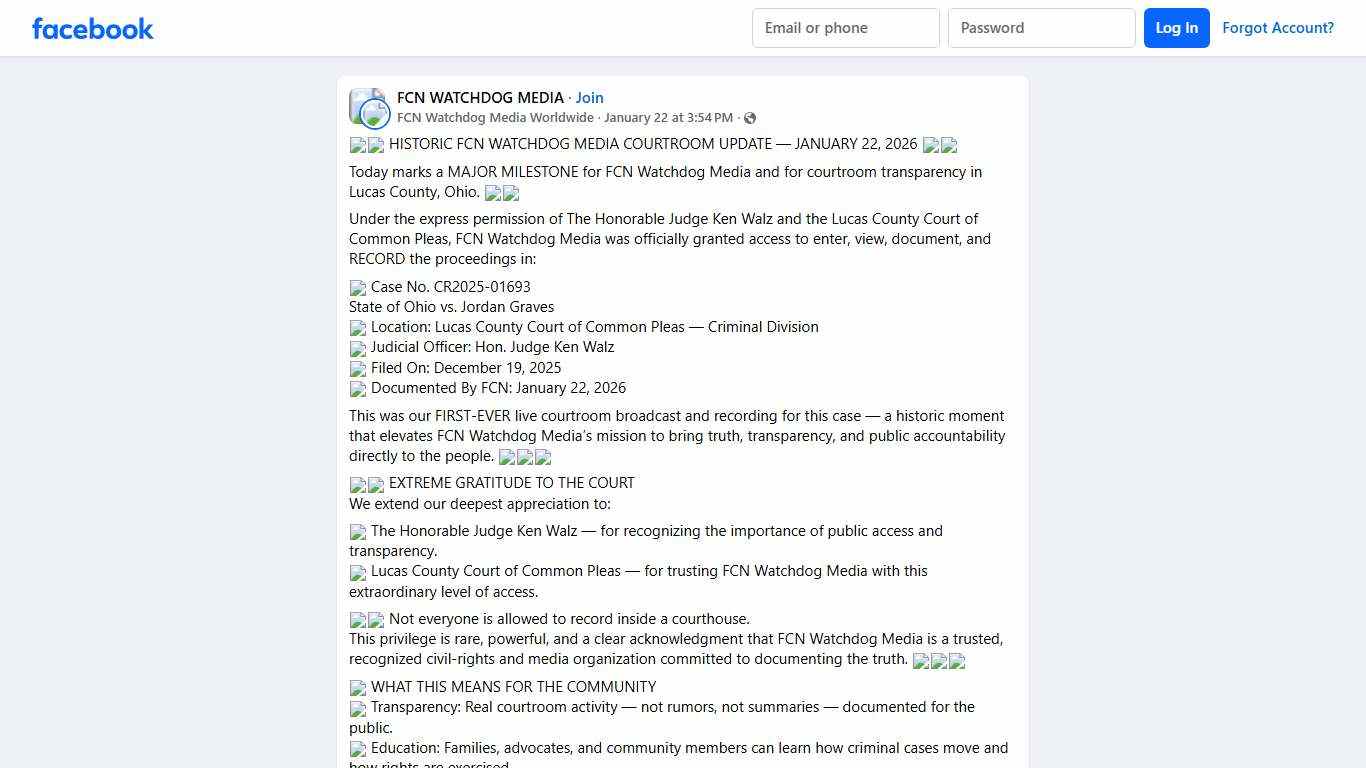Click the Email or phone input field
This screenshot has height=768, width=1366.
845,28
